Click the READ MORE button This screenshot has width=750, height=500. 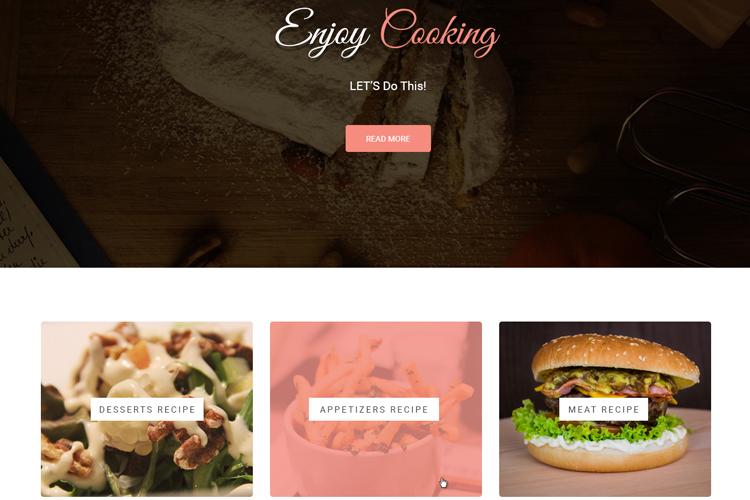coord(388,139)
